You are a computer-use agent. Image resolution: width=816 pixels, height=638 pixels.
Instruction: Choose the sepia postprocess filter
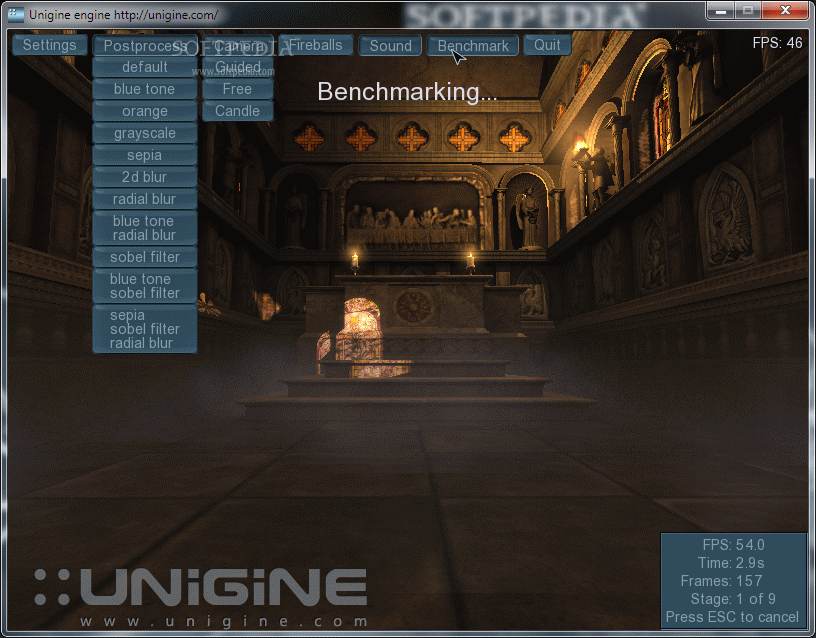tap(145, 155)
